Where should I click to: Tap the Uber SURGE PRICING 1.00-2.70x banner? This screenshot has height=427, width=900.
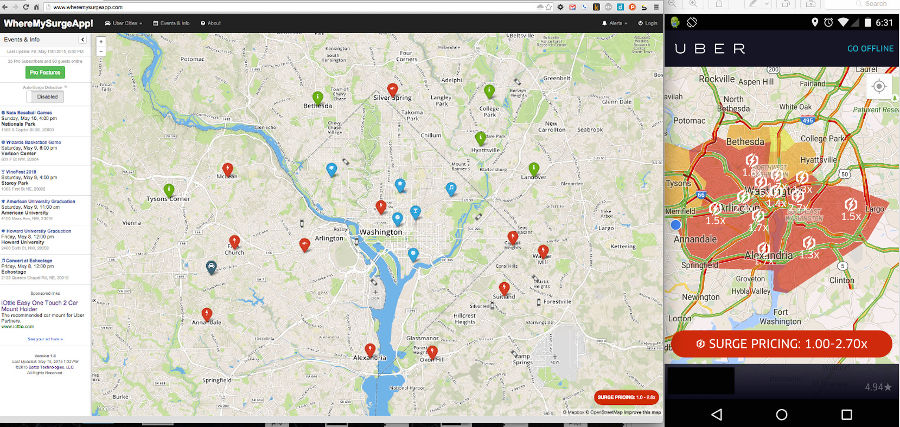[782, 344]
